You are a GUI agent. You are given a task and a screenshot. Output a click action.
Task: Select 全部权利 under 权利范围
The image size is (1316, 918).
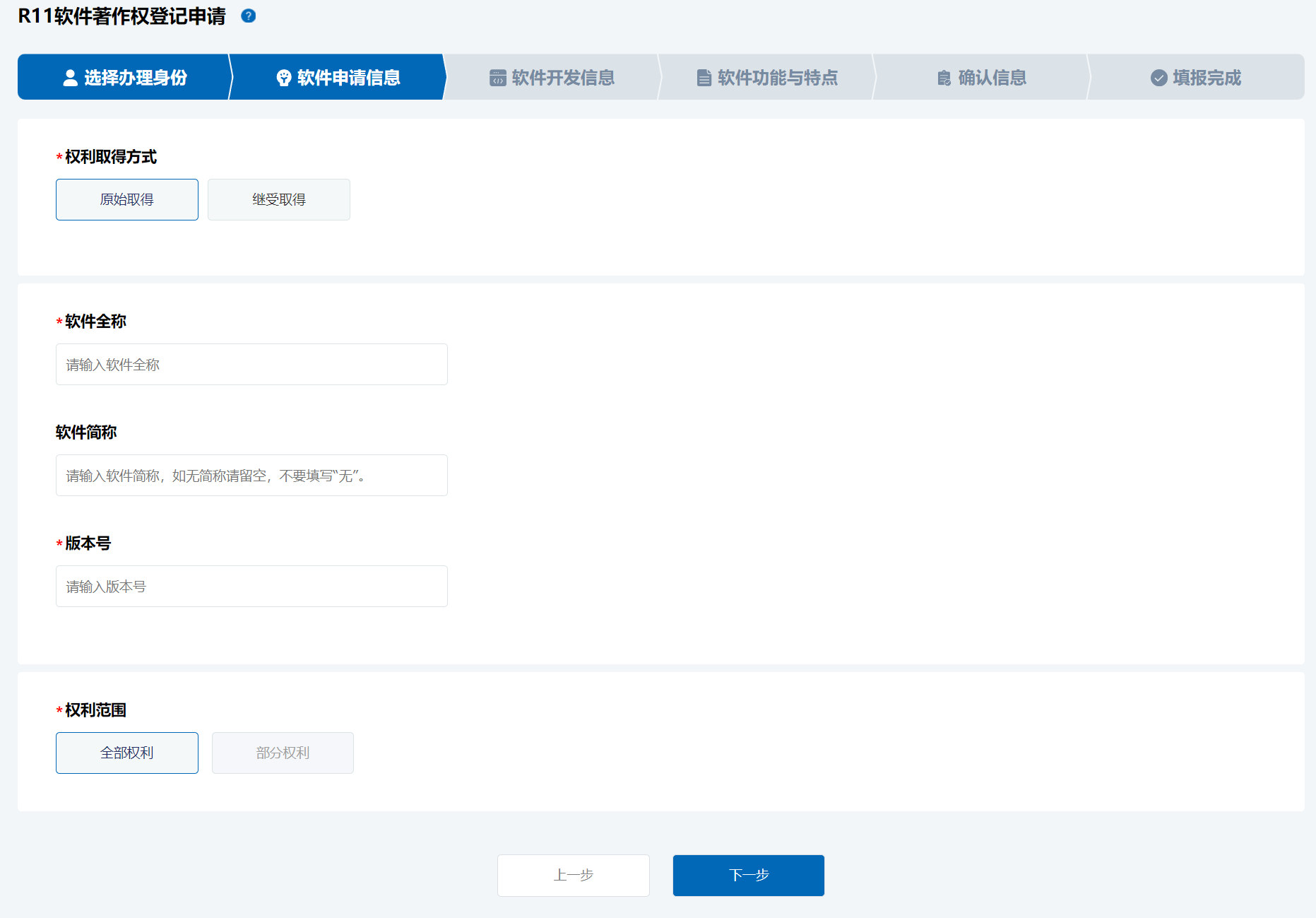click(126, 753)
